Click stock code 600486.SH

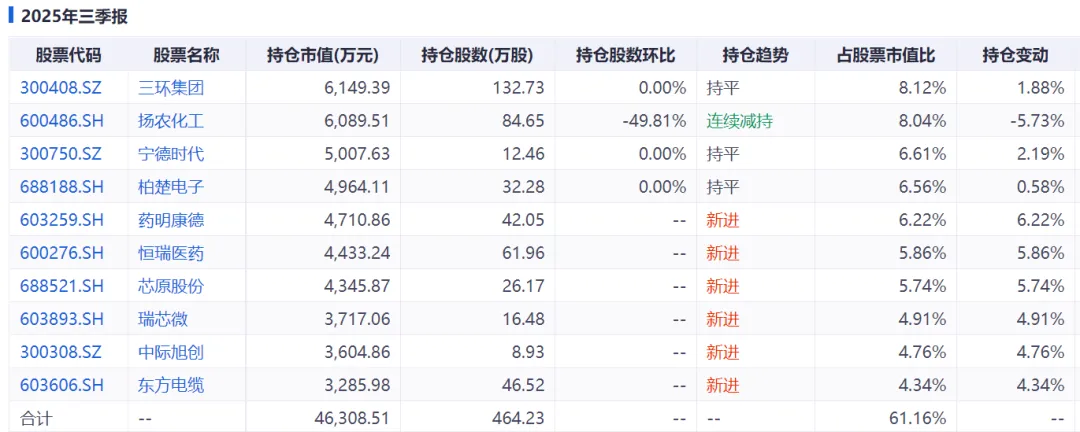click(x=62, y=121)
